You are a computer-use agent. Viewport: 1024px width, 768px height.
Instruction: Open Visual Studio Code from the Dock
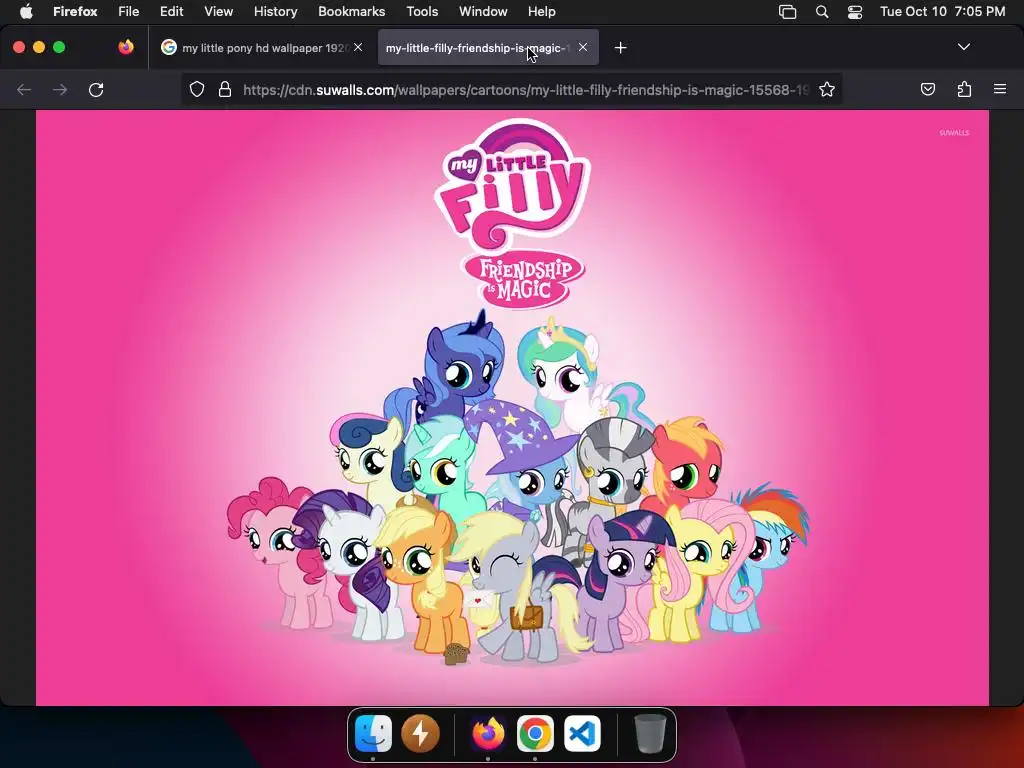583,733
